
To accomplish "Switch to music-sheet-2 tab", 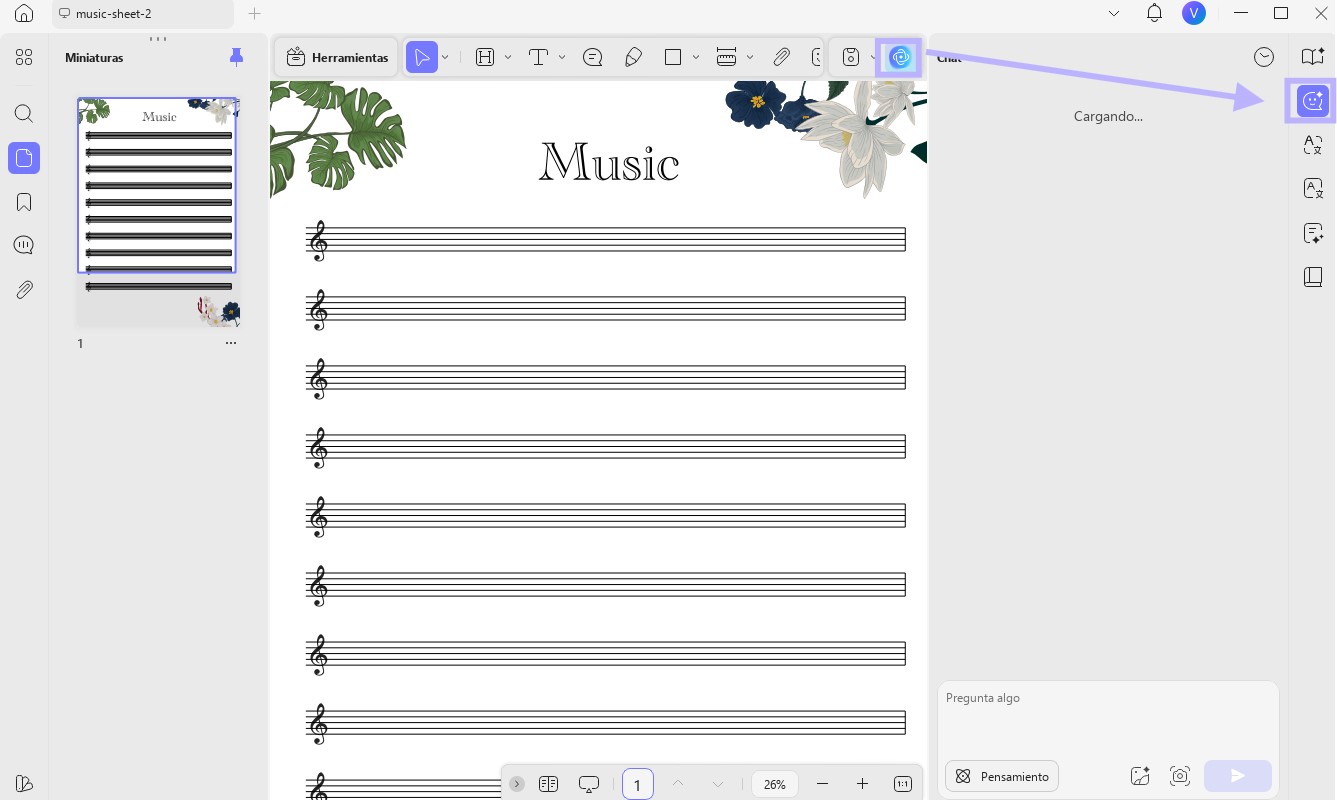I will (x=142, y=14).
